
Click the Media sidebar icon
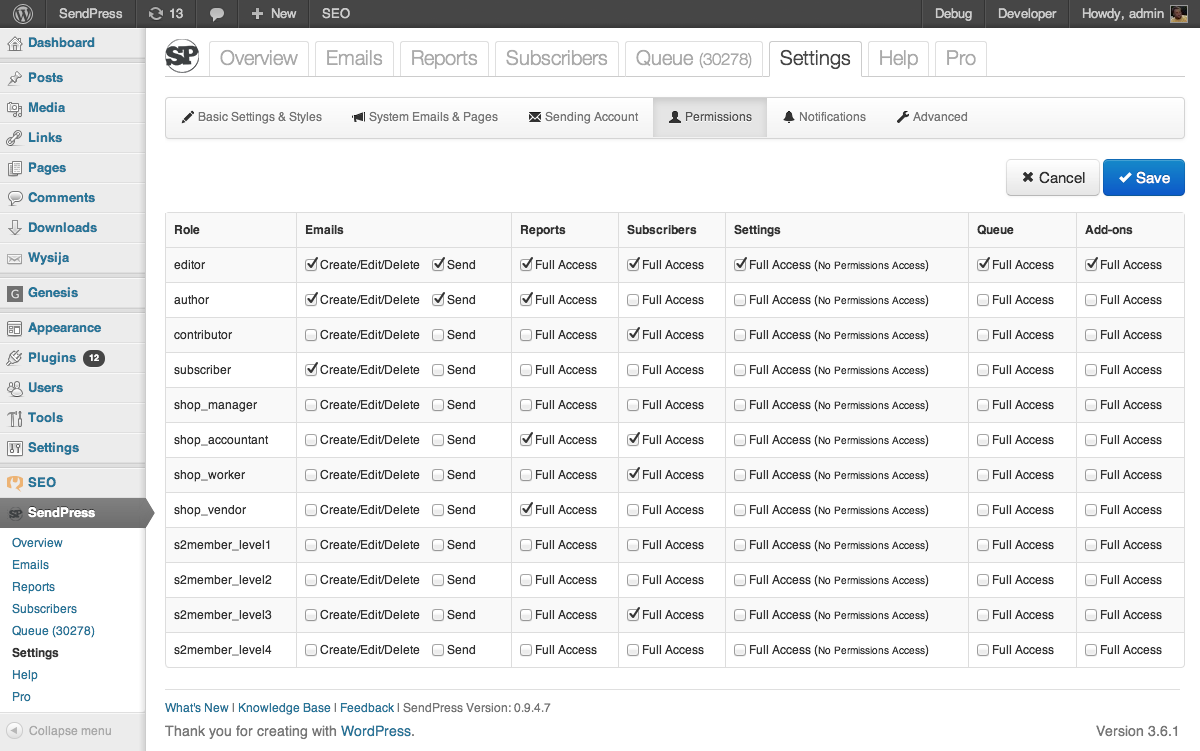tap(15, 108)
